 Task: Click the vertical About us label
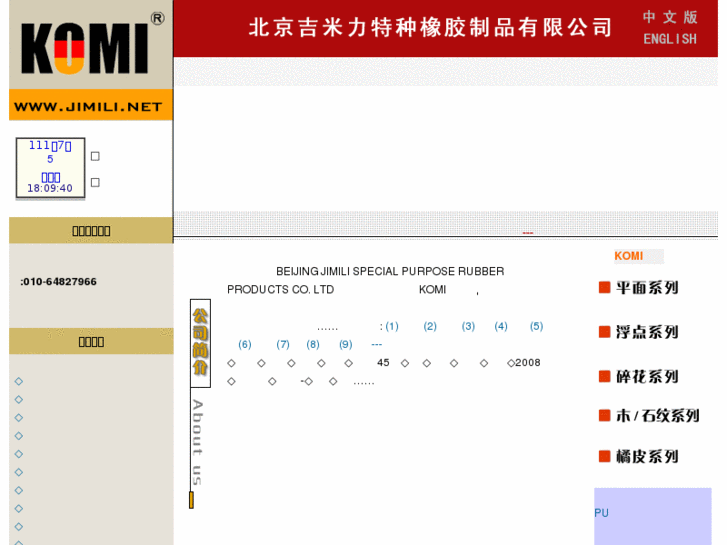[198, 442]
